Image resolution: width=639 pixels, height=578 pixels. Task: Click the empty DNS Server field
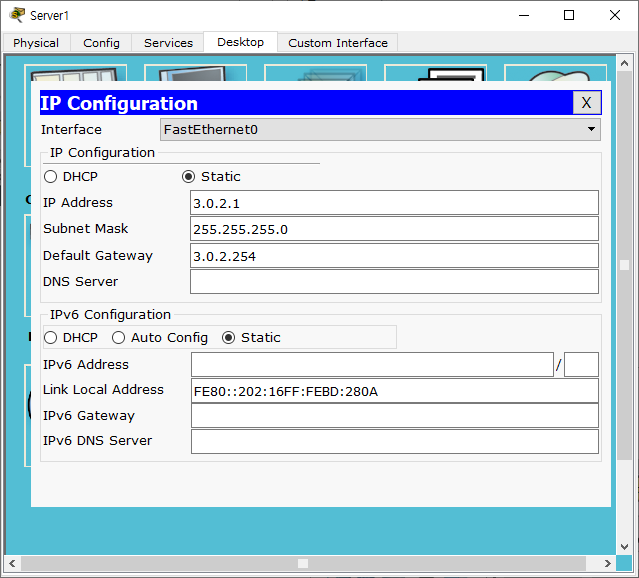tap(394, 281)
